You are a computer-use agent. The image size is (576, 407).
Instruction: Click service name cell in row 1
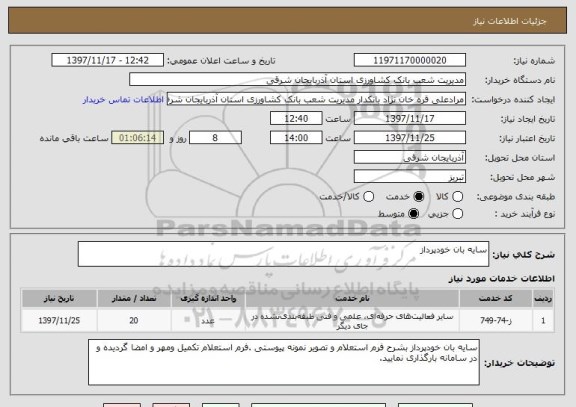[352, 321]
